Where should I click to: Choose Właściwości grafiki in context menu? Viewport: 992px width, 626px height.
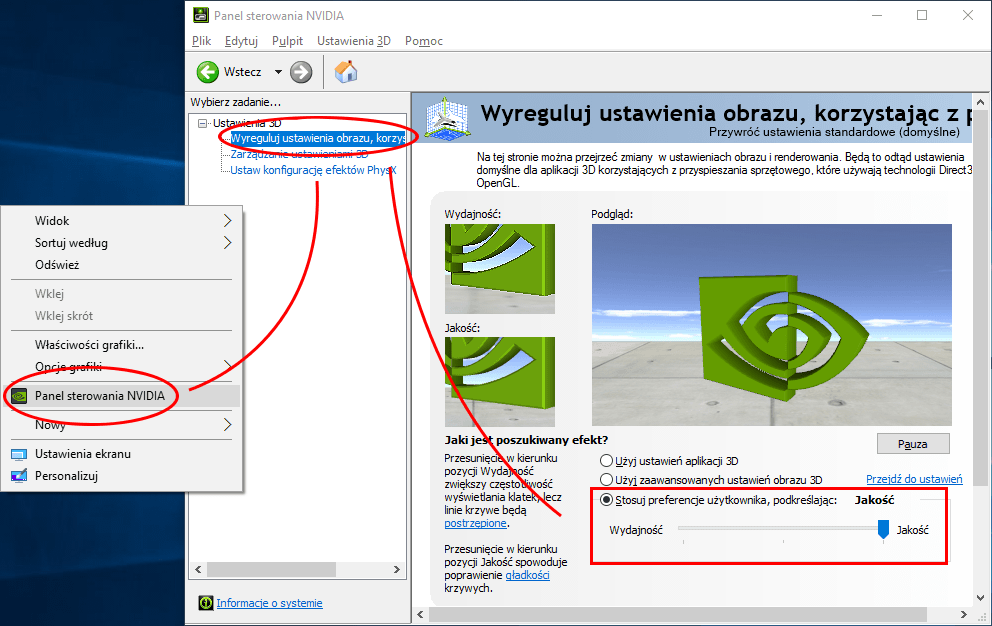(x=89, y=345)
